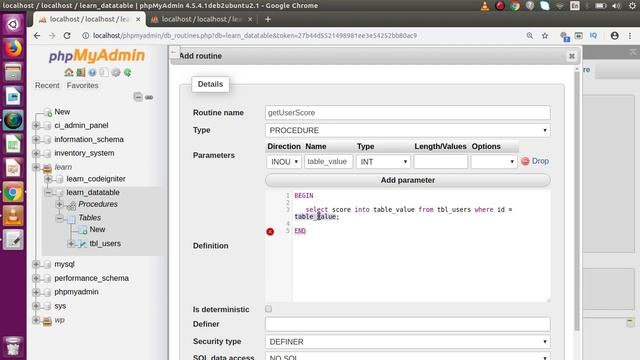The image size is (640, 360).
Task: Open the MySQL documentation page icon
Action: (x=104, y=72)
